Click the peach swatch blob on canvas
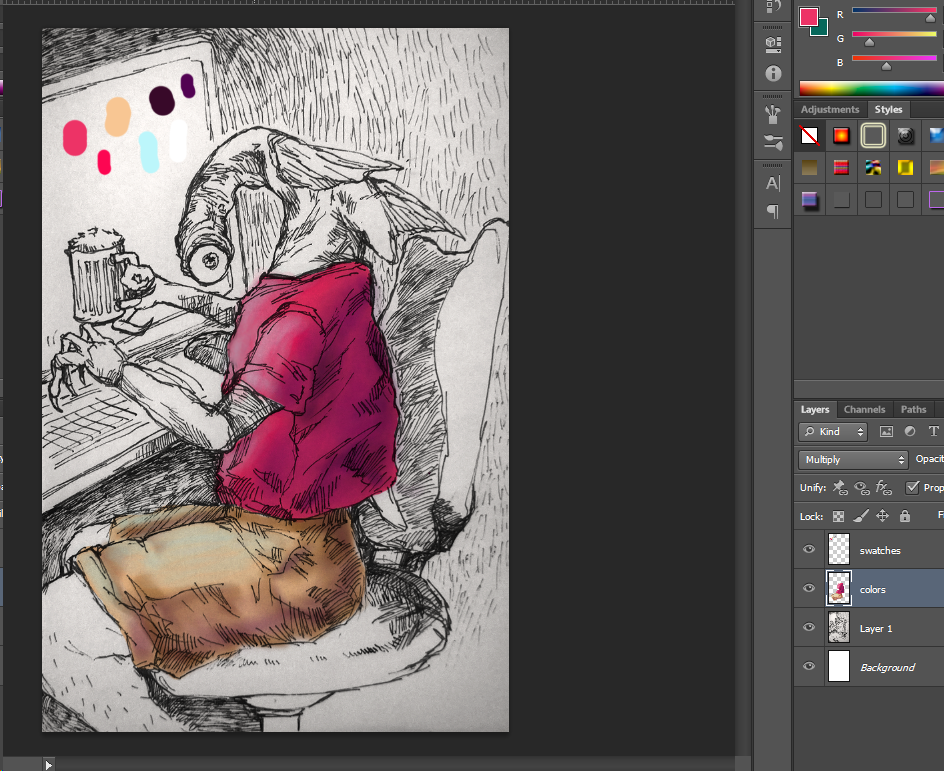This screenshot has width=944, height=771. (x=117, y=117)
